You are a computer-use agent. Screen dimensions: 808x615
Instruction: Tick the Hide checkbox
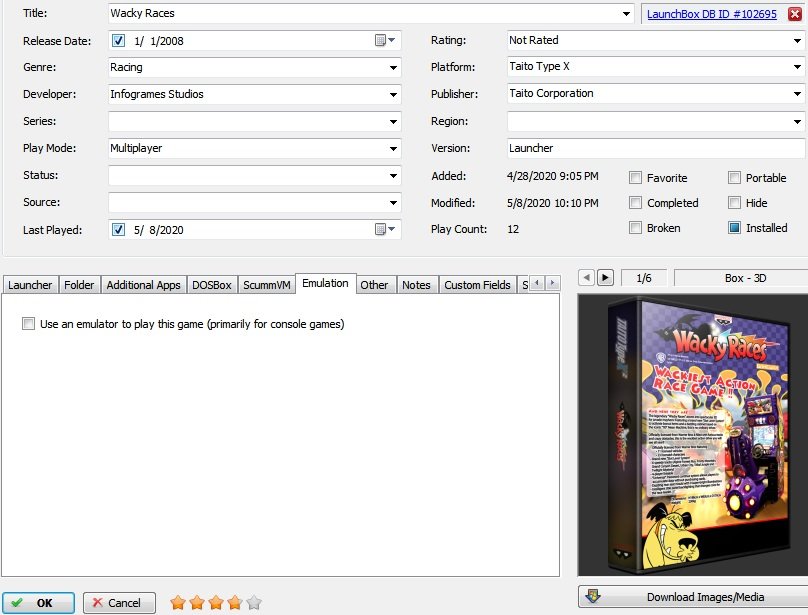[x=734, y=203]
